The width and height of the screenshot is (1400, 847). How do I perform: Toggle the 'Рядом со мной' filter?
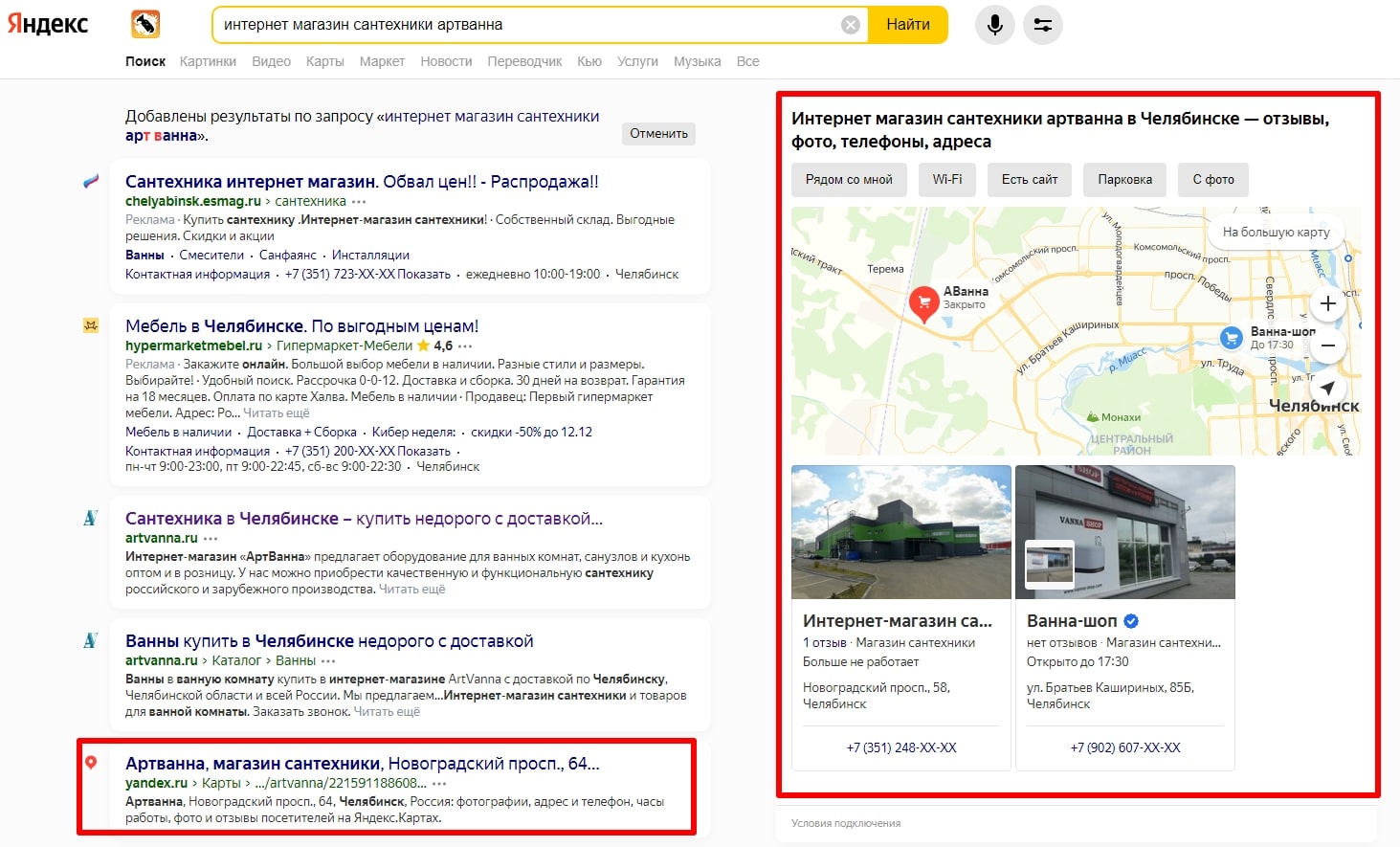848,180
